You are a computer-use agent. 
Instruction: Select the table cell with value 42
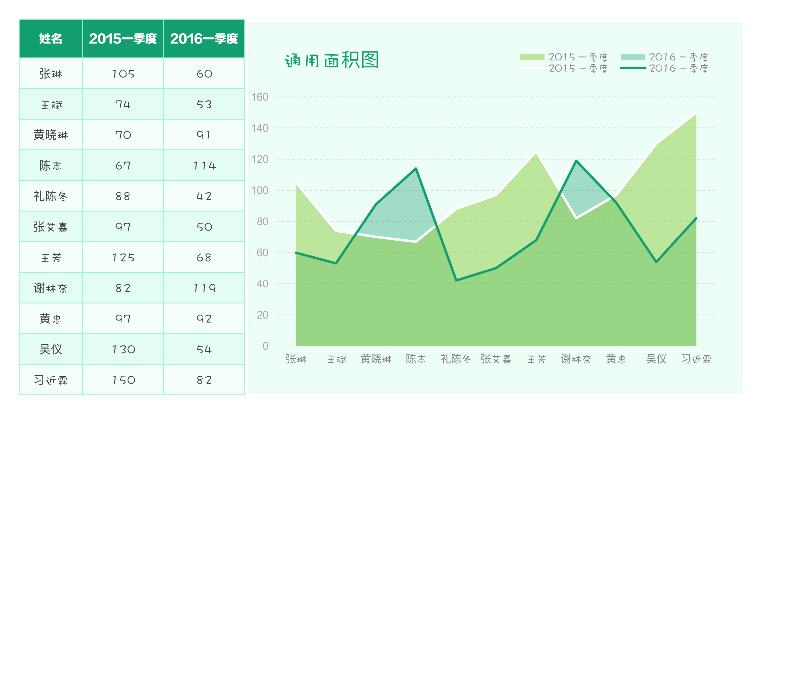click(x=204, y=196)
